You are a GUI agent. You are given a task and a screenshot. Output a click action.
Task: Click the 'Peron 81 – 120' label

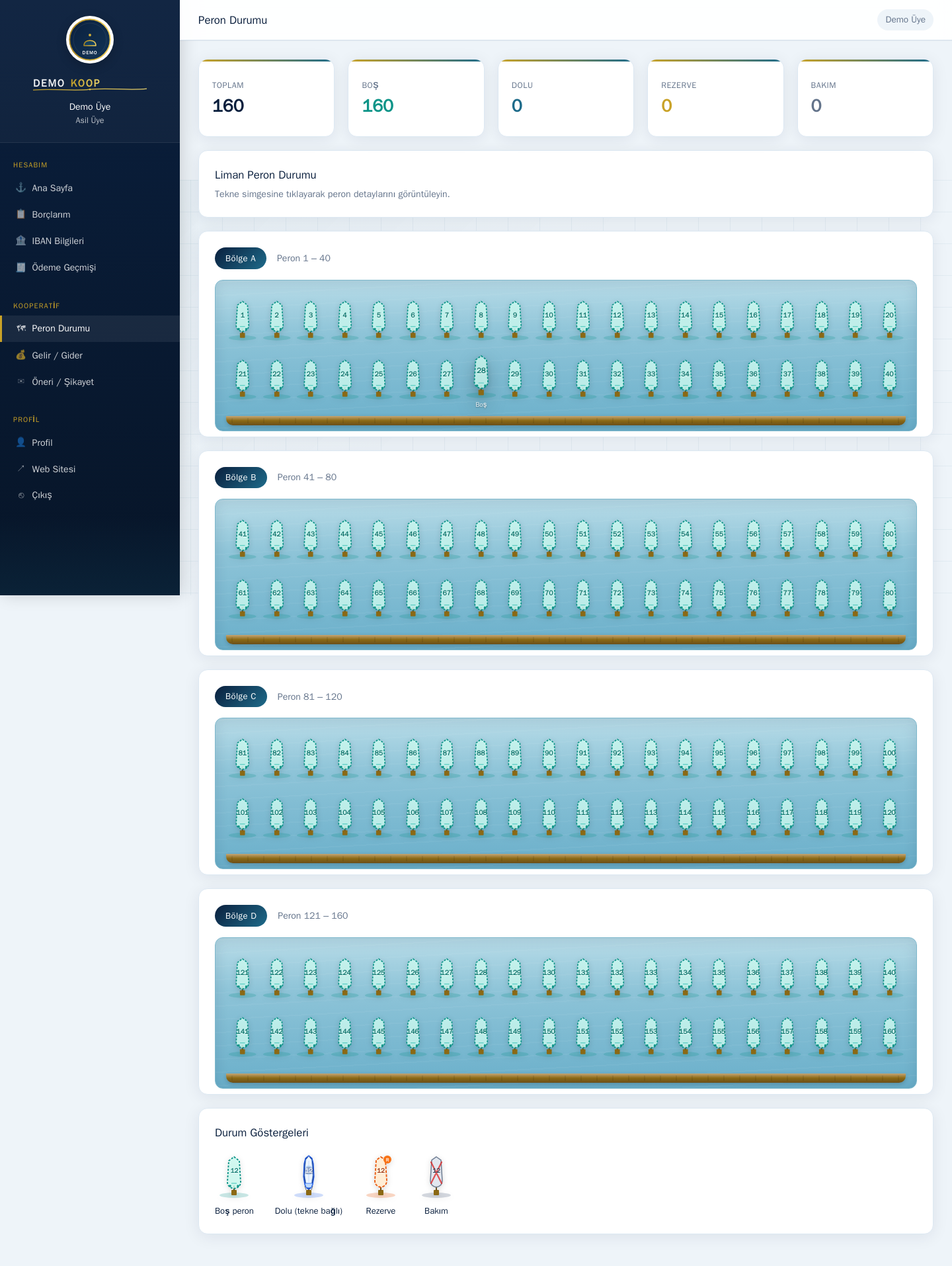pyautogui.click(x=309, y=696)
